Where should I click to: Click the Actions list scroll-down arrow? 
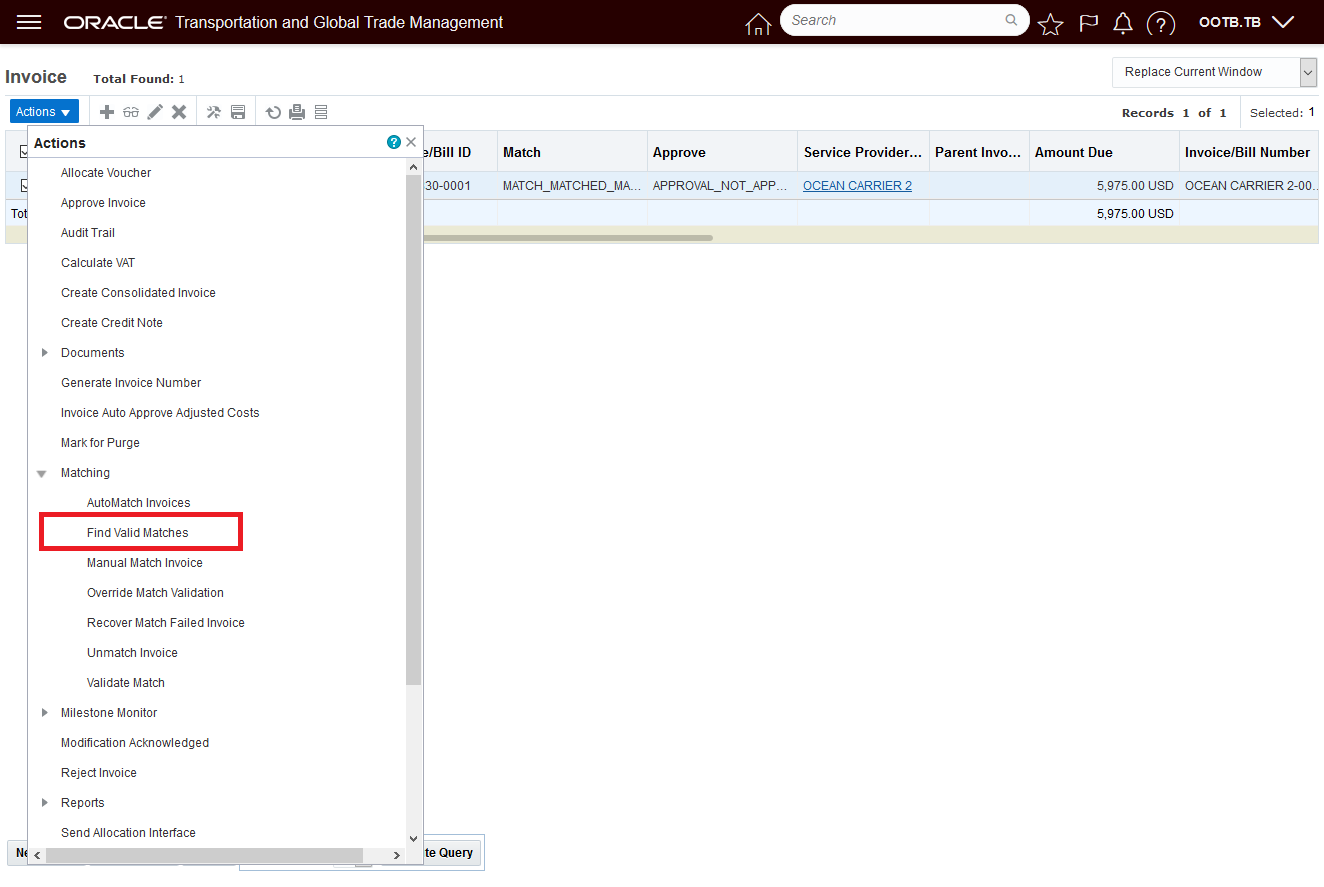[414, 839]
